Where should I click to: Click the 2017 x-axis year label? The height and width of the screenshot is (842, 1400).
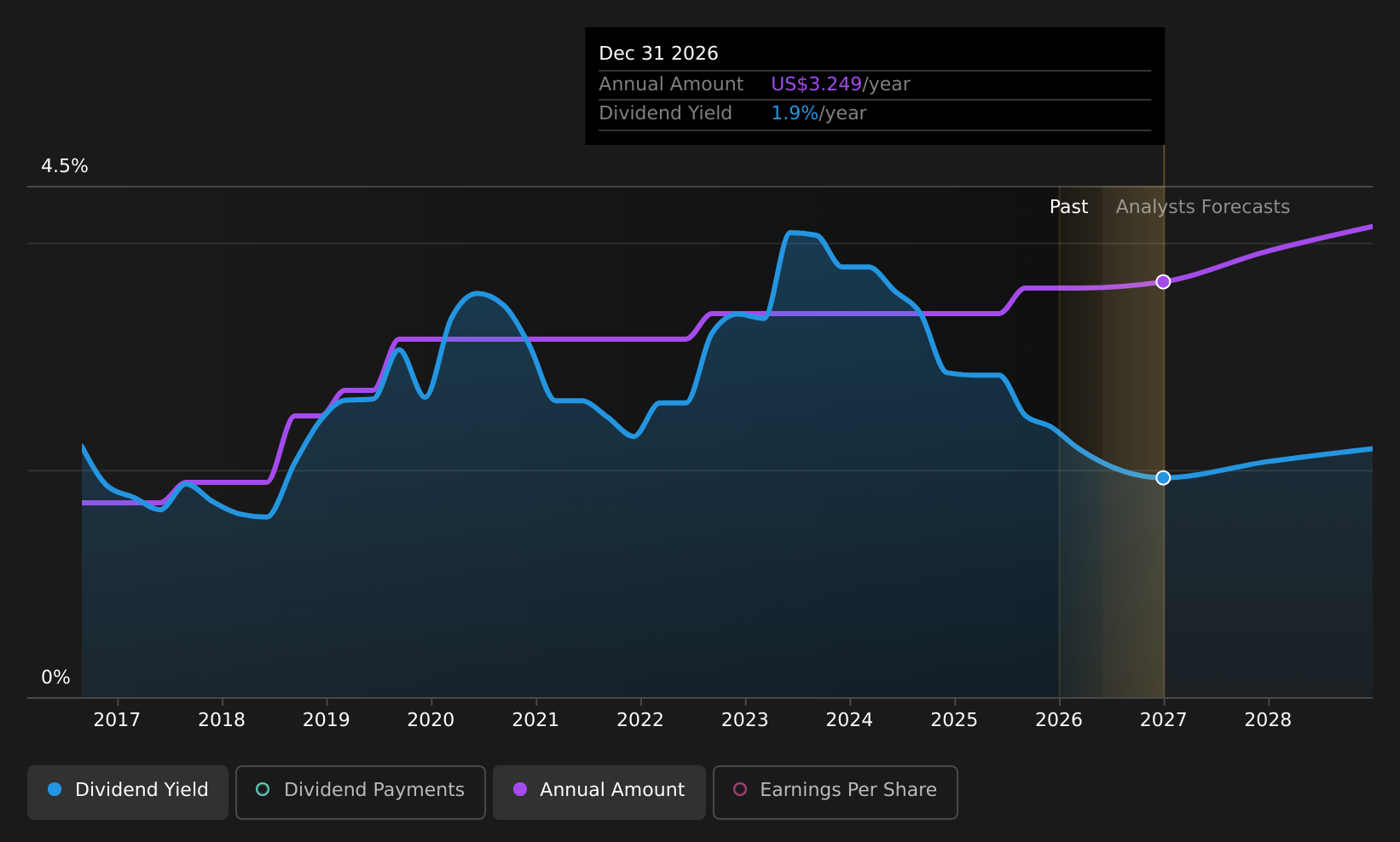(117, 720)
